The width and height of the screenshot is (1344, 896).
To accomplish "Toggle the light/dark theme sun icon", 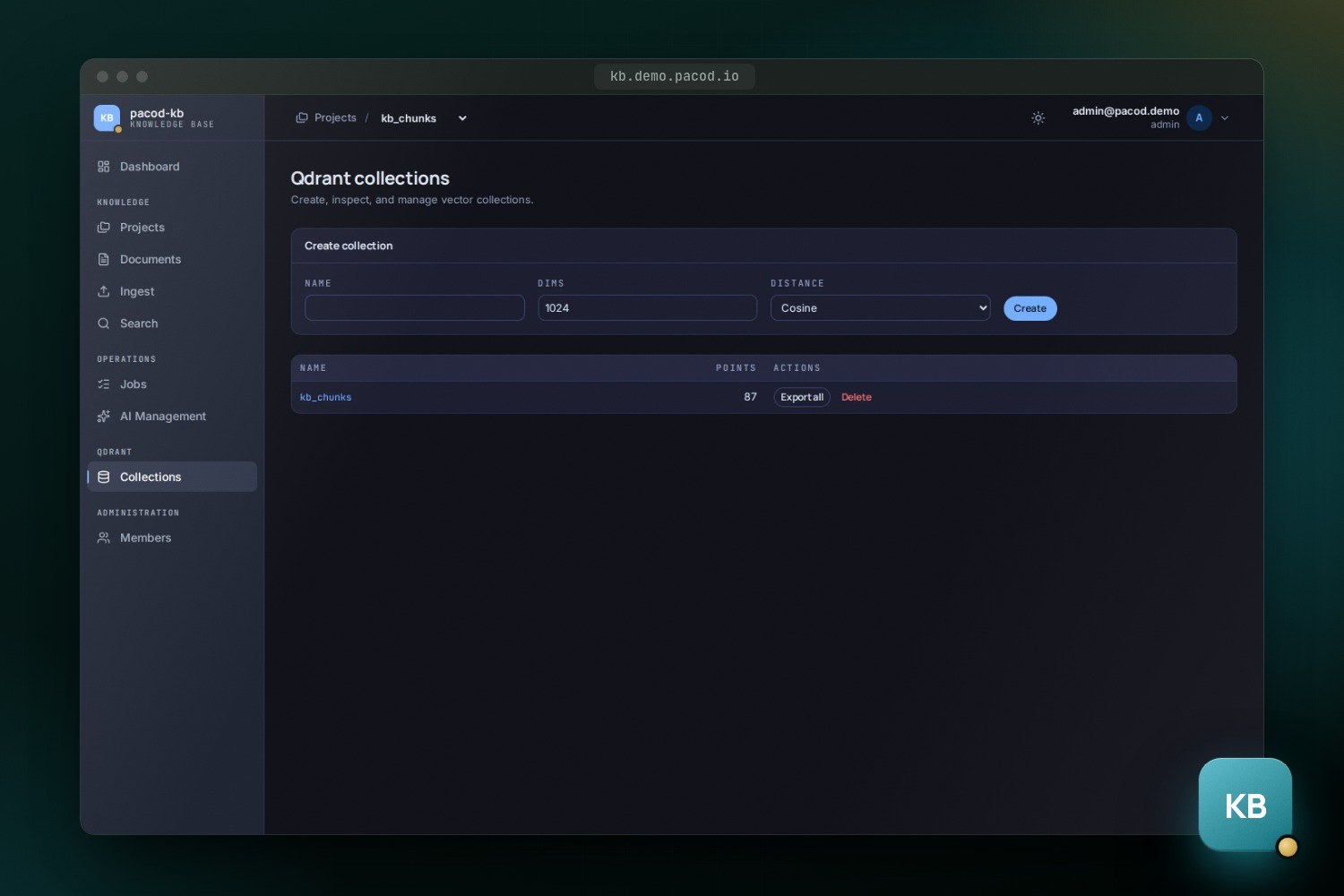I will [1038, 118].
